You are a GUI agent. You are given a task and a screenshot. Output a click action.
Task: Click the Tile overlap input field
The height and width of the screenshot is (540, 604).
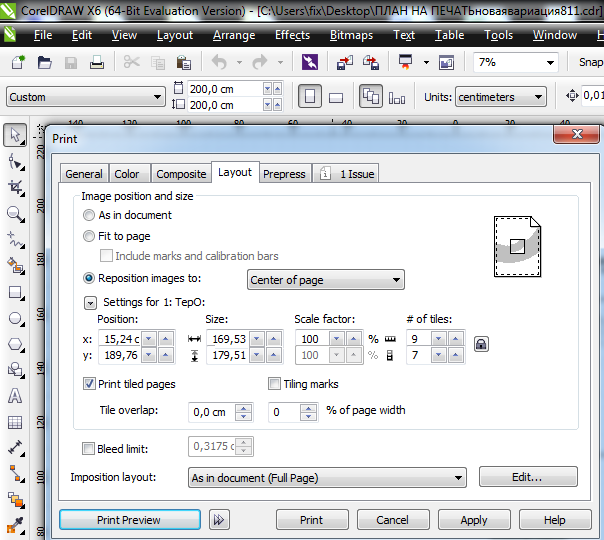(x=210, y=411)
